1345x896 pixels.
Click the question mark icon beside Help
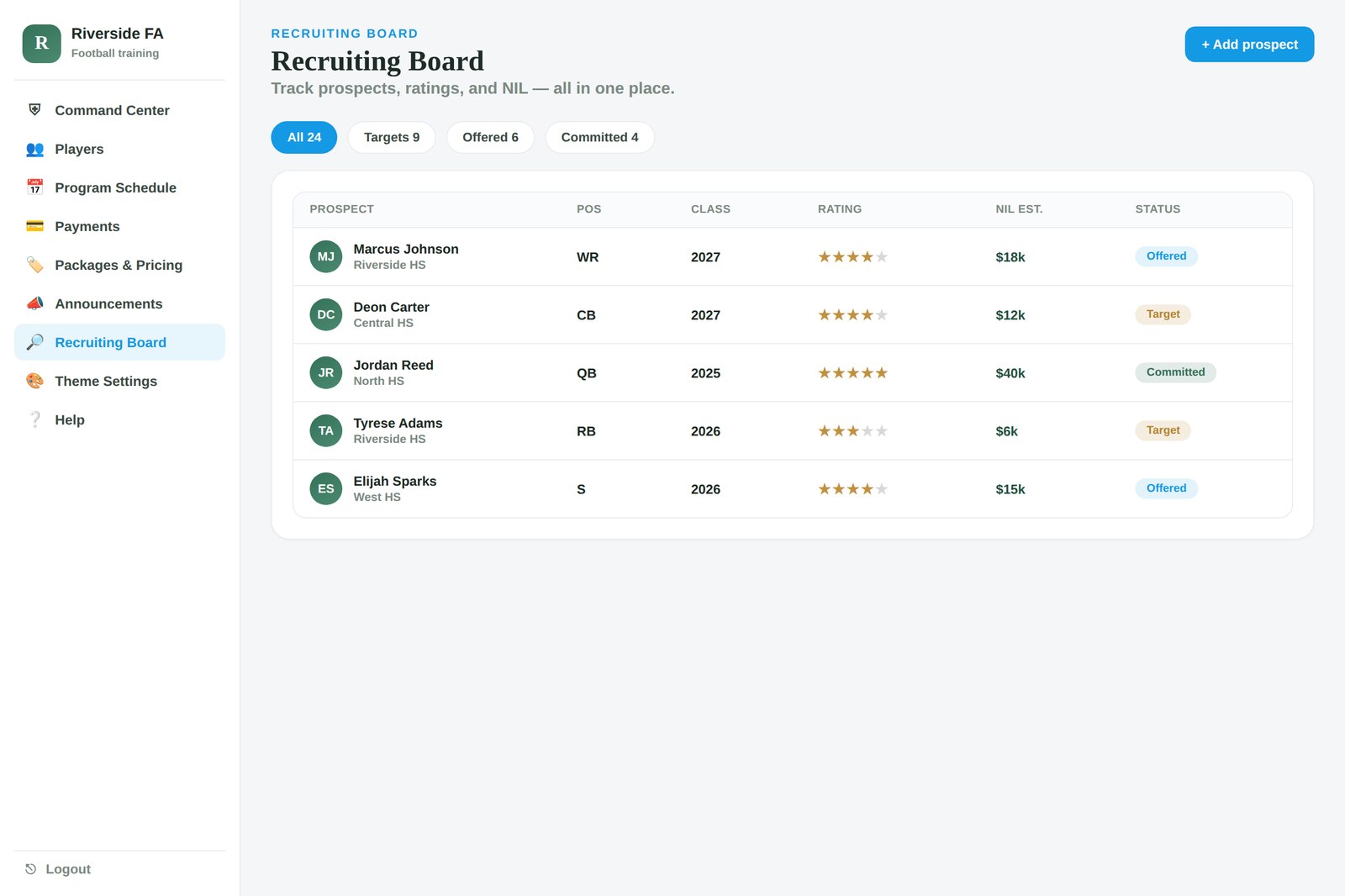[34, 419]
